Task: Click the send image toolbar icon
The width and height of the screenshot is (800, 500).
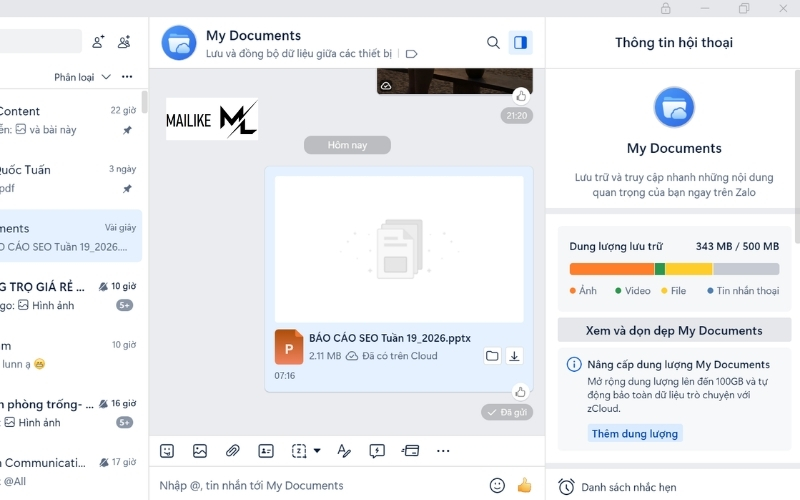Action: 200,451
